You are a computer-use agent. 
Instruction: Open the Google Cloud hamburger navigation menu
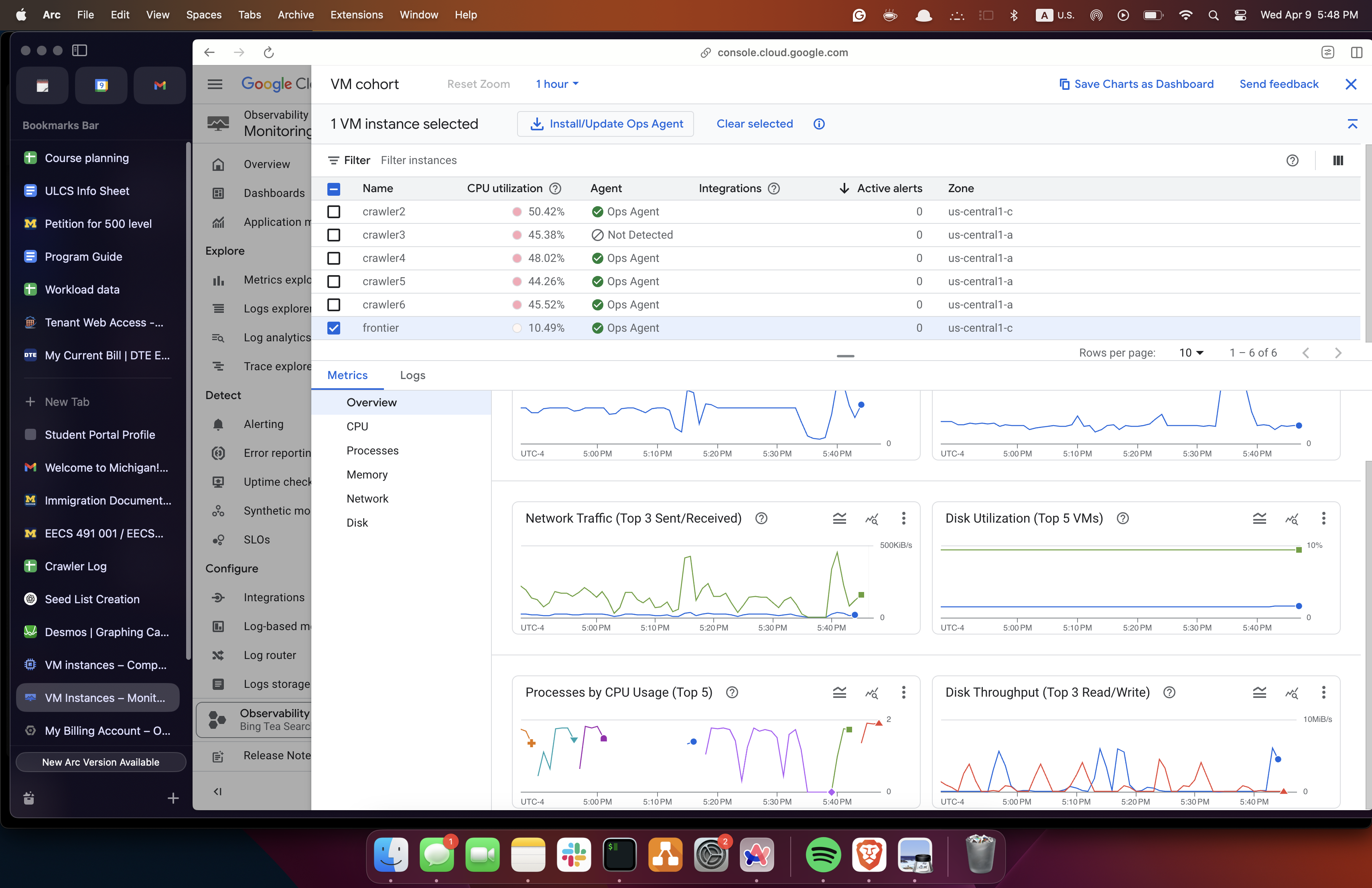pyautogui.click(x=215, y=84)
